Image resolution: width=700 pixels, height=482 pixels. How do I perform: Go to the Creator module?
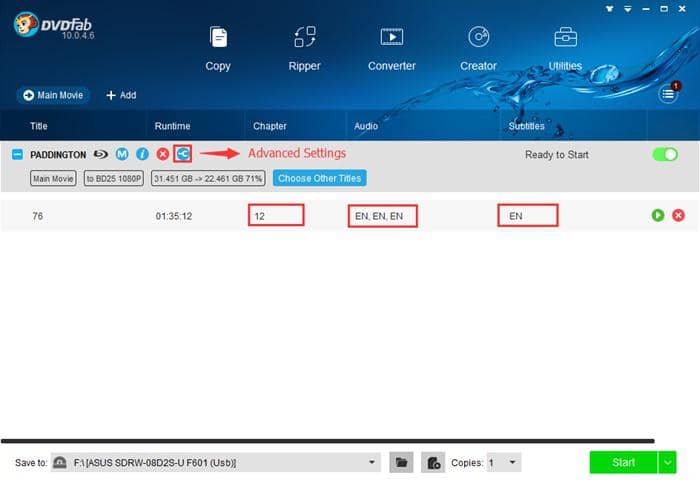tap(478, 49)
